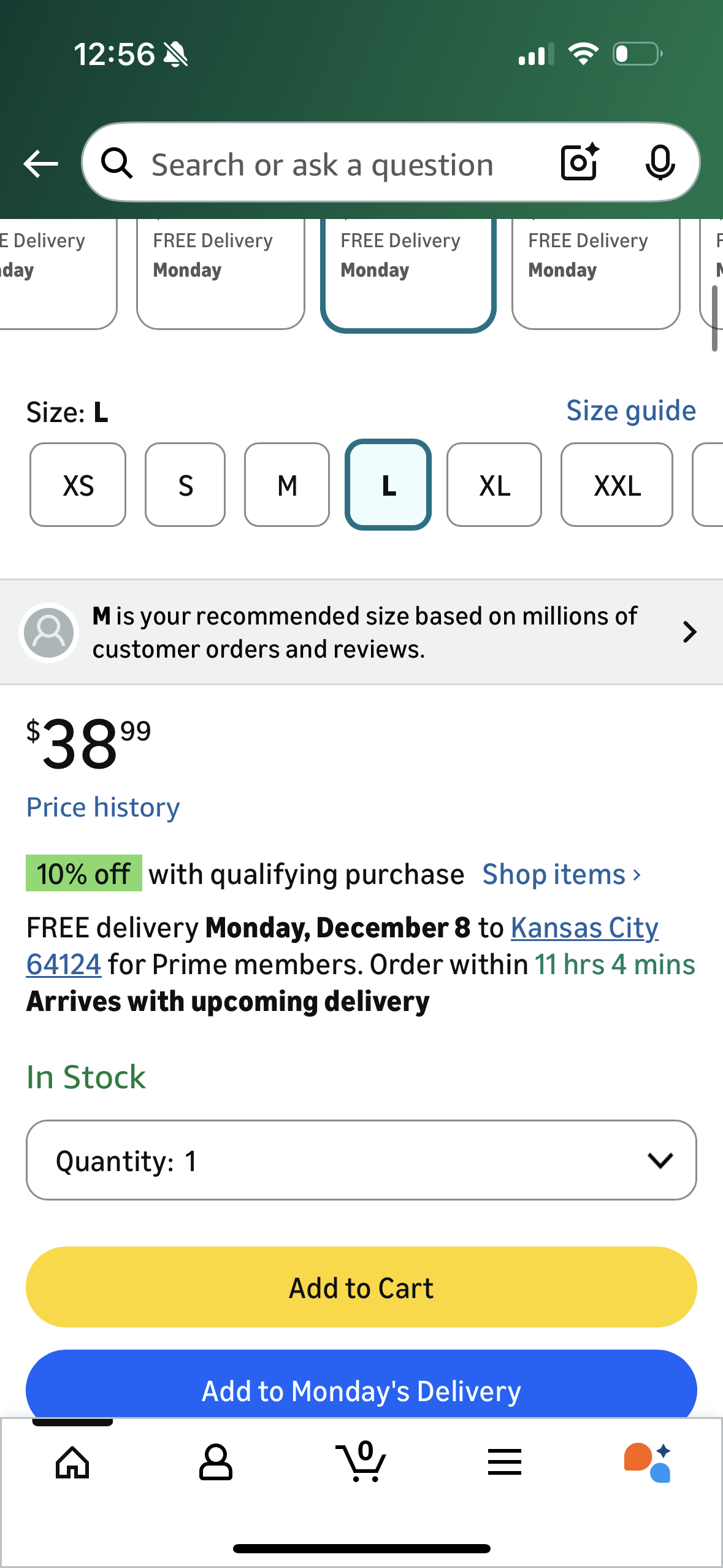Open camera lens search icon
The height and width of the screenshot is (1568, 723).
coord(579,163)
